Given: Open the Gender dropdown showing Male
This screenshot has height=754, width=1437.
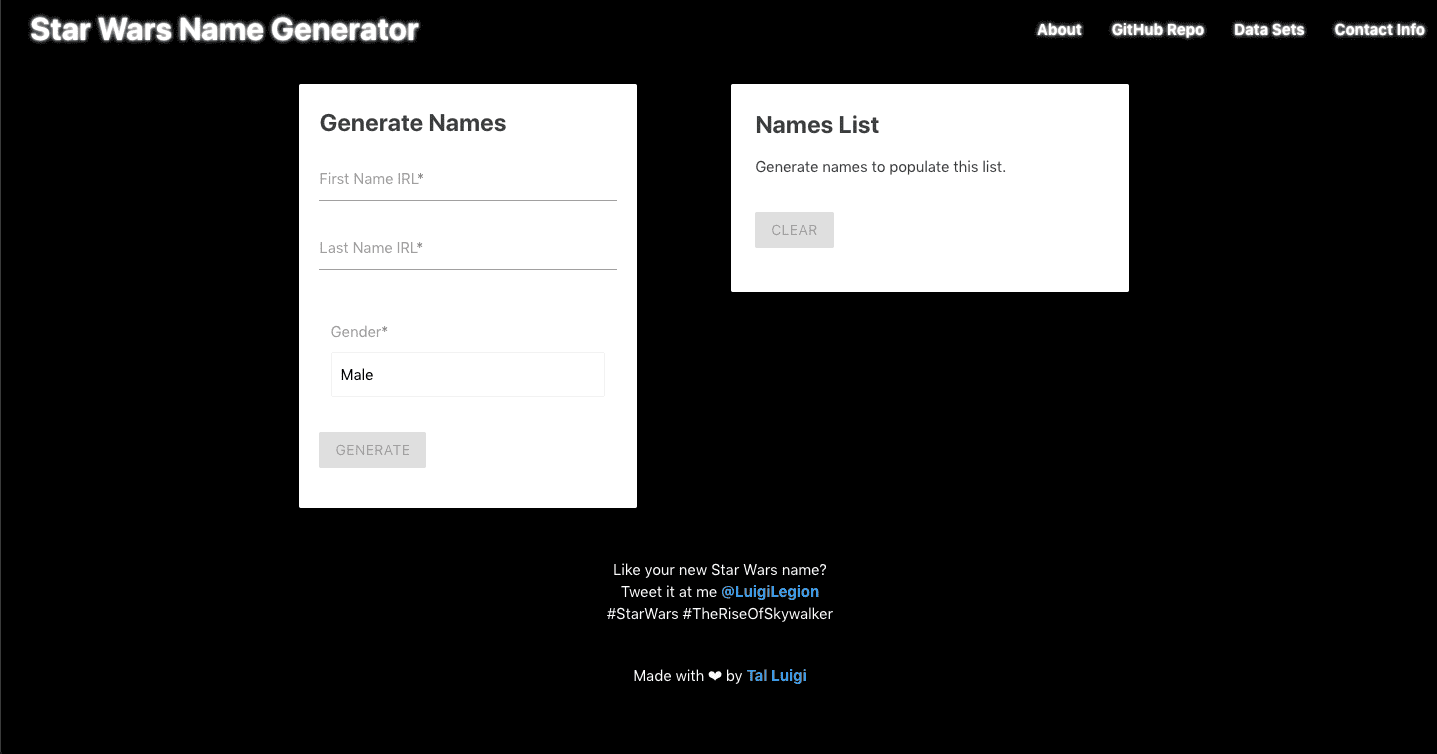Looking at the screenshot, I should pyautogui.click(x=468, y=375).
